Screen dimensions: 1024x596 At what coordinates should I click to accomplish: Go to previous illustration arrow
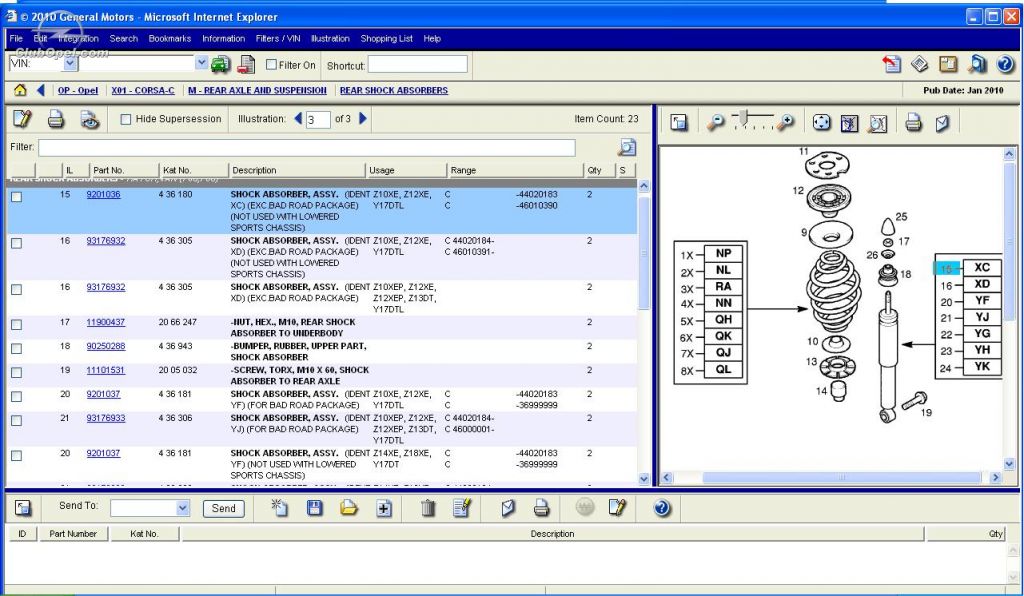(298, 119)
